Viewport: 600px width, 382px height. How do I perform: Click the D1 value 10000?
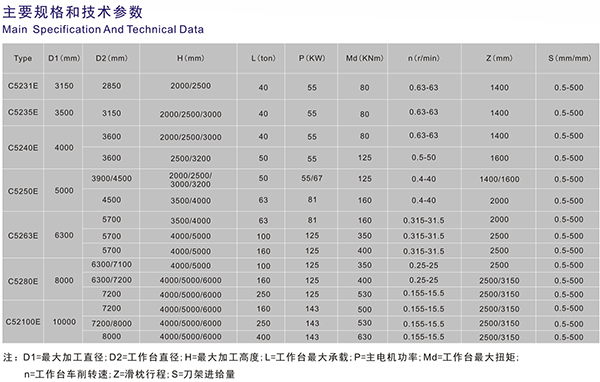pos(64,322)
